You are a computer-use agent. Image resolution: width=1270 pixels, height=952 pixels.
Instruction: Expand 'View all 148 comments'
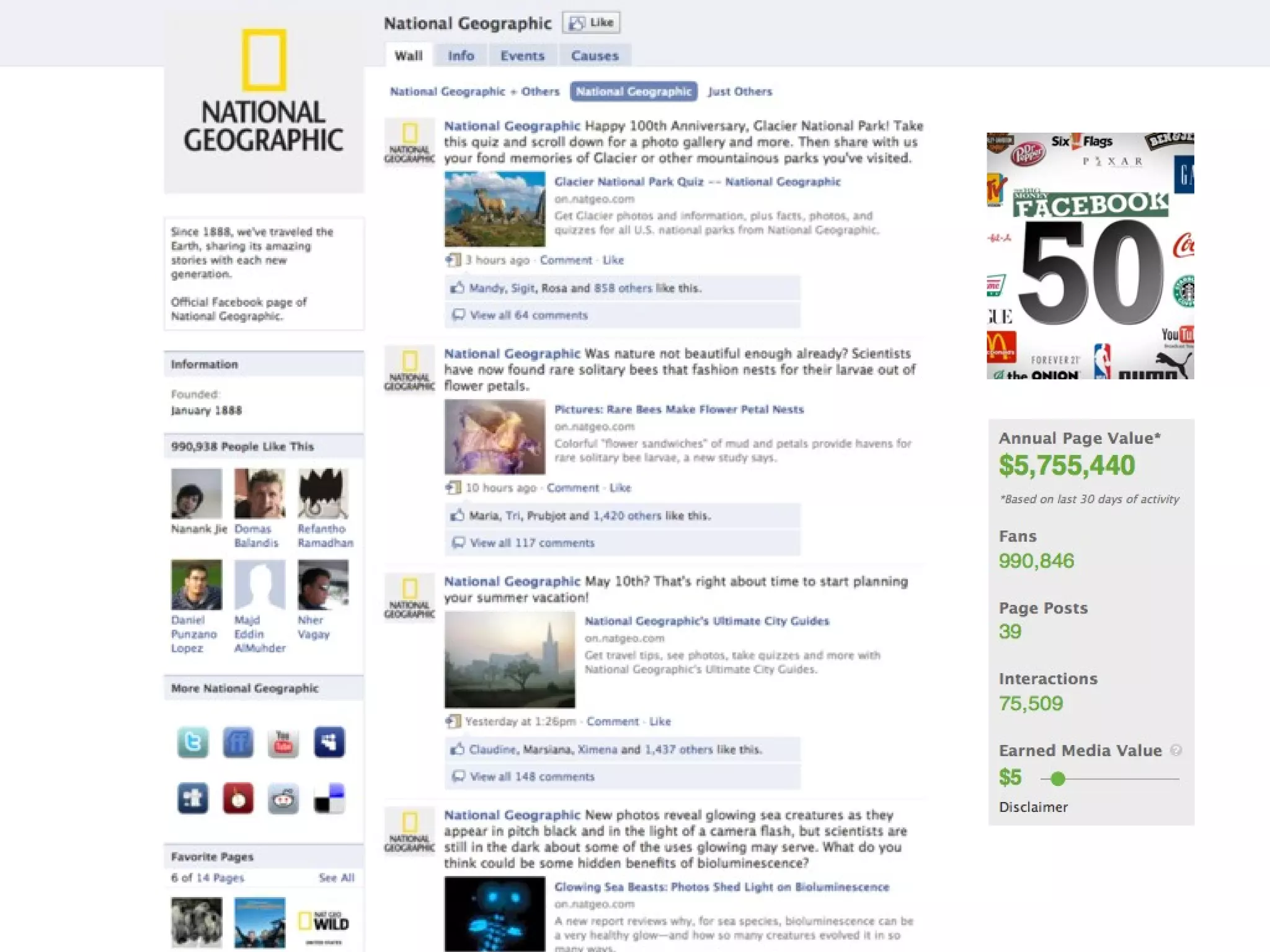[532, 777]
